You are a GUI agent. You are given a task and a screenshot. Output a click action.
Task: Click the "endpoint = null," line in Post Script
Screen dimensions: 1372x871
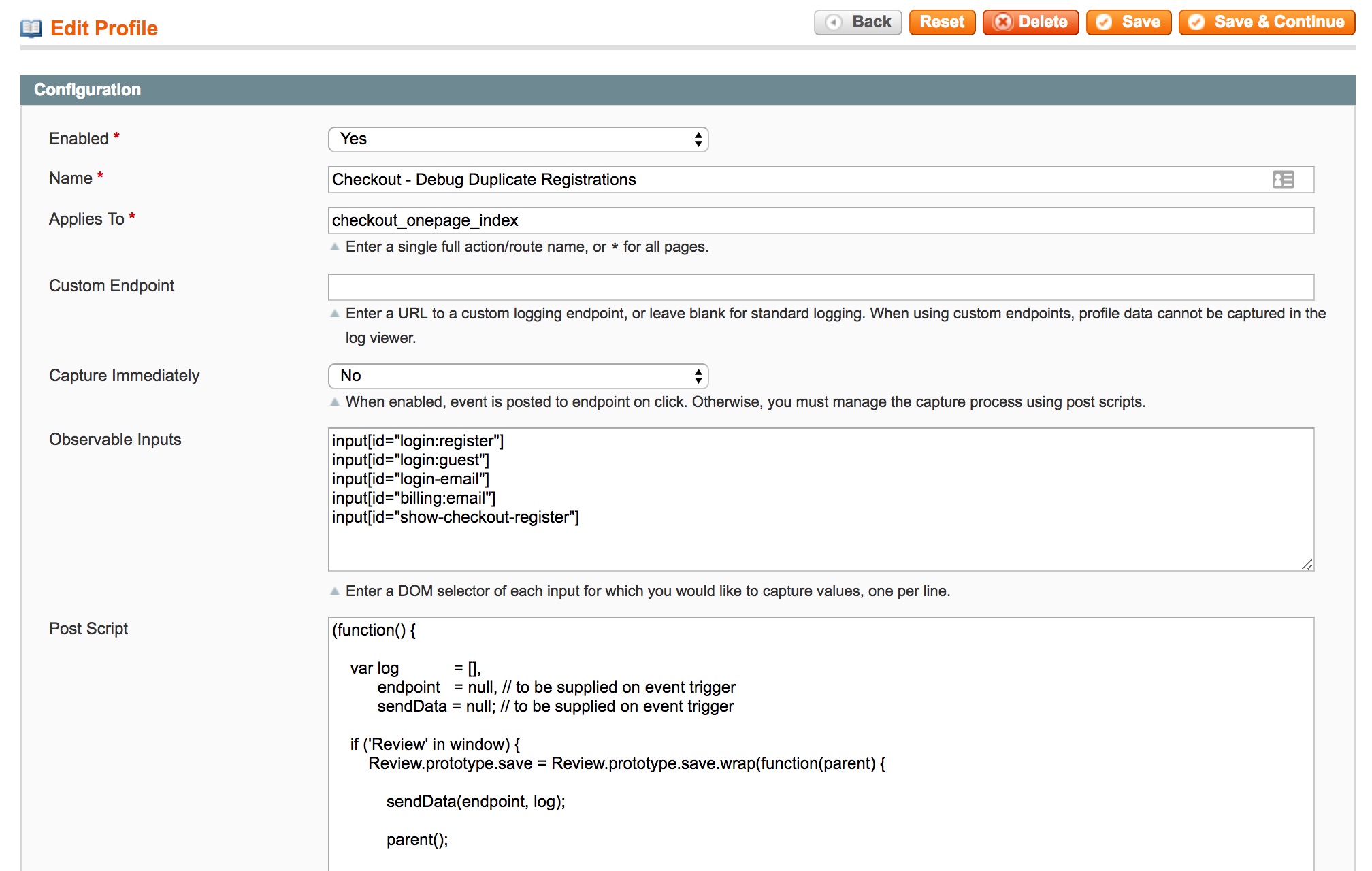click(x=556, y=687)
